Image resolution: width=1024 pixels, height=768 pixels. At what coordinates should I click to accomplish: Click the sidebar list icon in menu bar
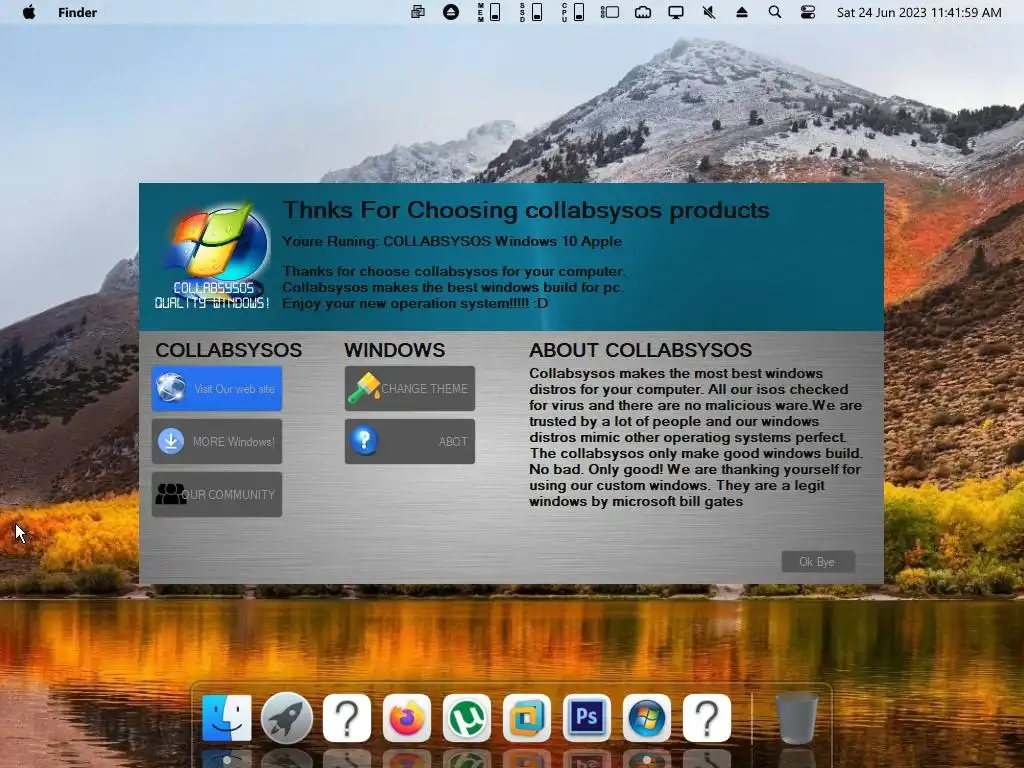click(610, 12)
